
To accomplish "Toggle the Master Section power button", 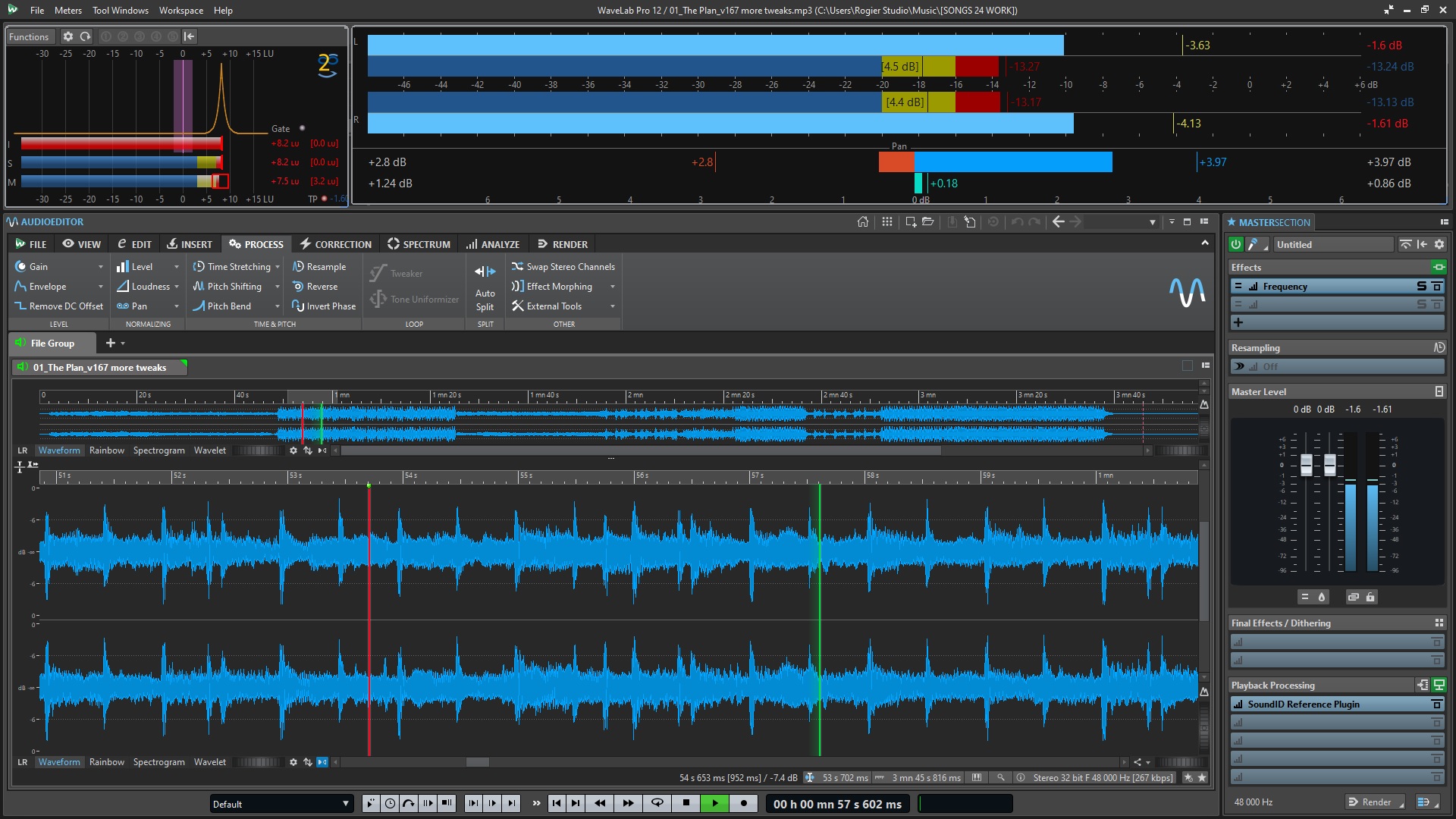I will (1235, 244).
